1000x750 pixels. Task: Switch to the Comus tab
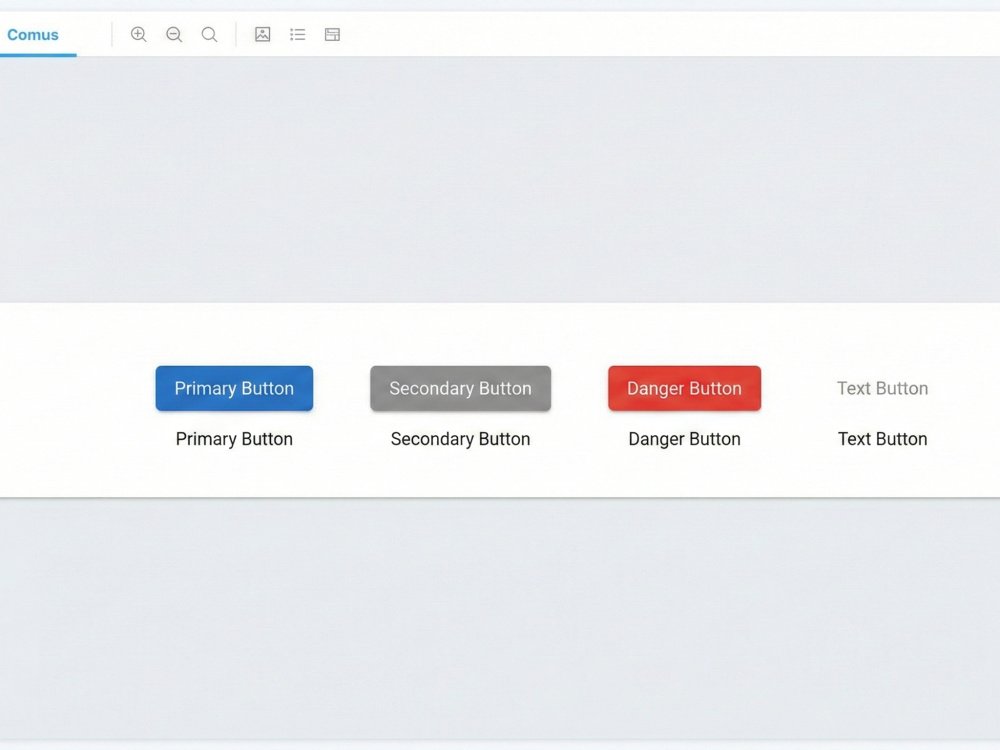point(33,35)
